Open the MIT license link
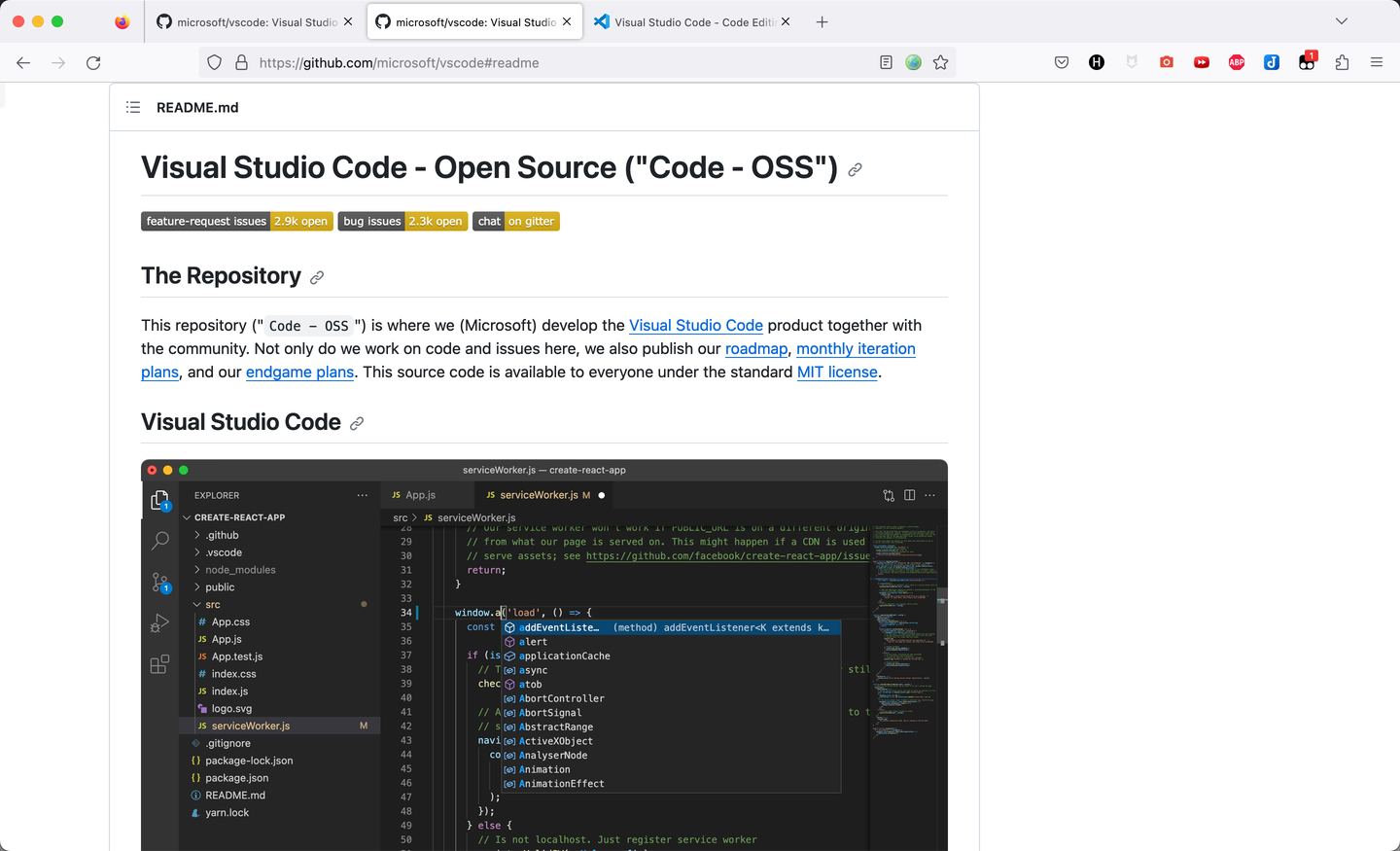Screen dimensions: 1400x851 point(837,372)
